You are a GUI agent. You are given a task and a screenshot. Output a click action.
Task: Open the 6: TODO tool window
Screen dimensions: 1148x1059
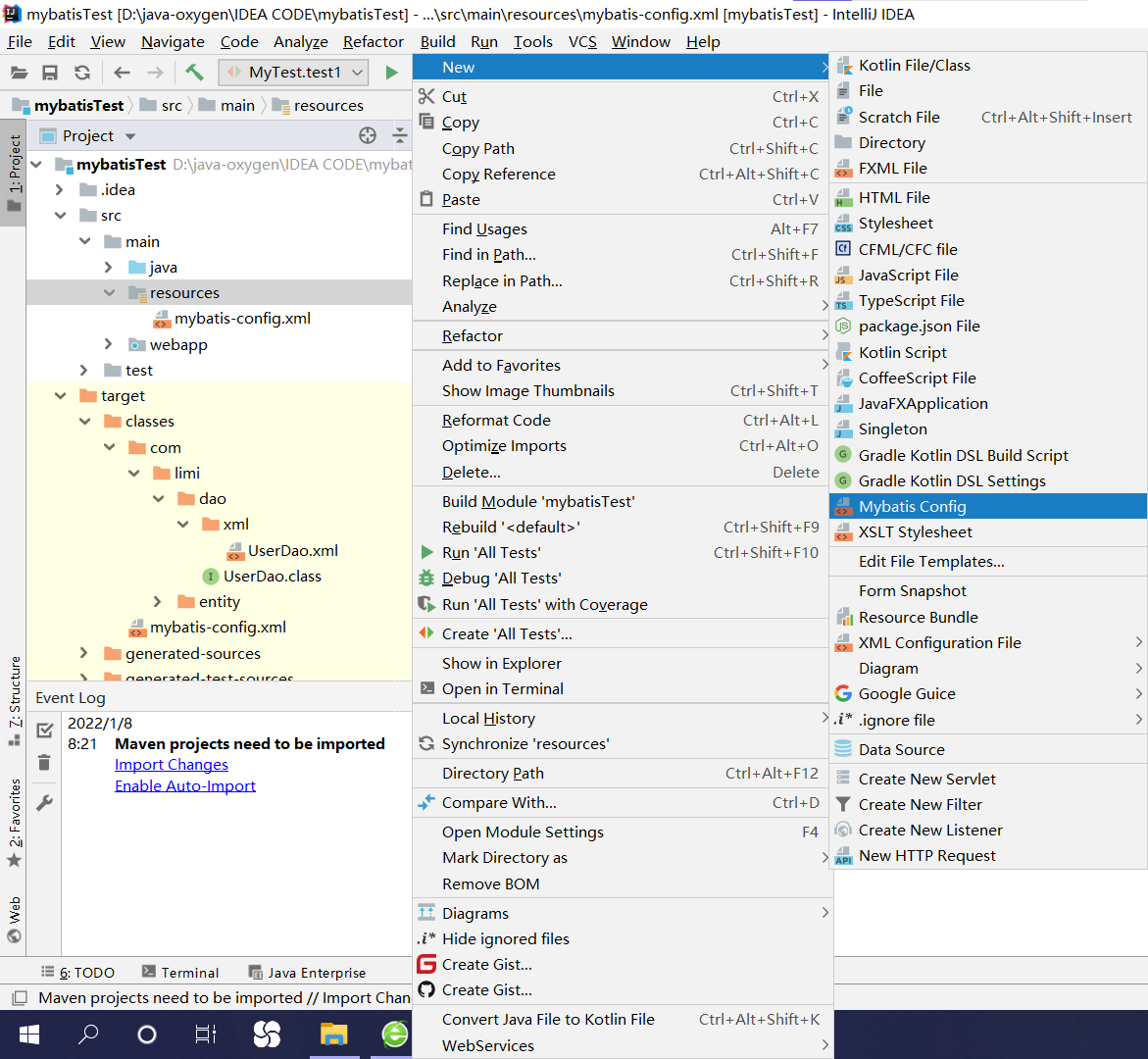click(77, 973)
